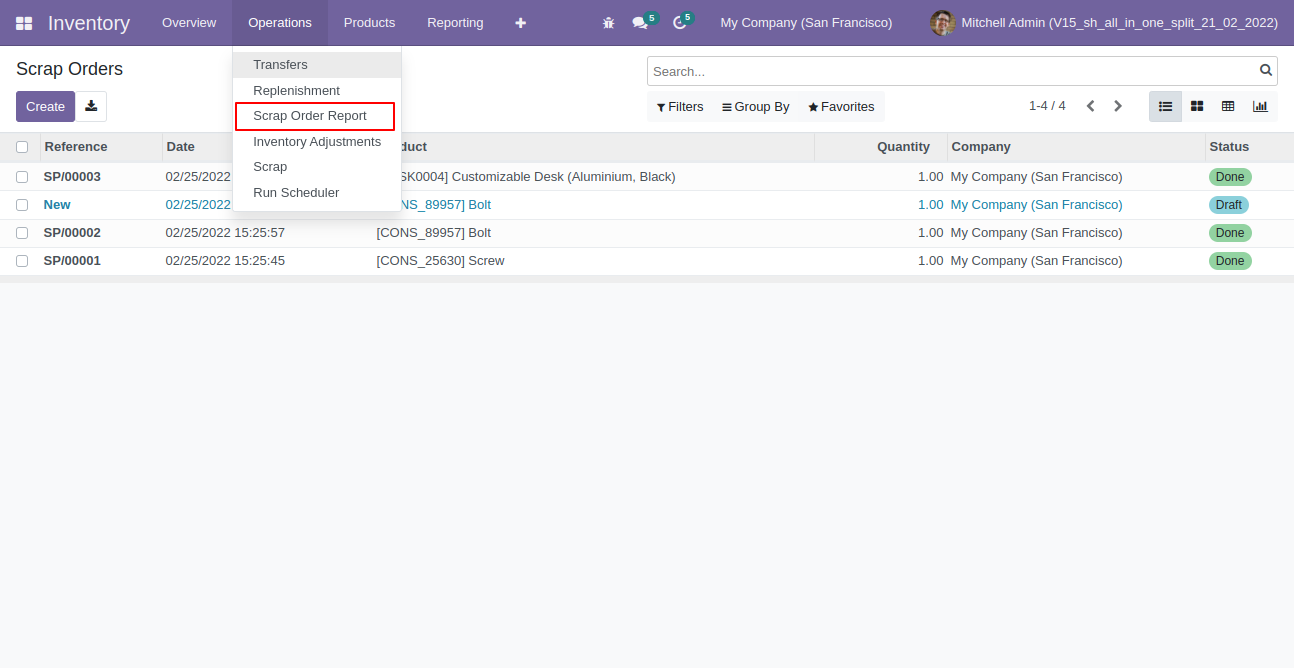Open the Group By dropdown
Viewport: 1294px width, 668px height.
point(756,107)
